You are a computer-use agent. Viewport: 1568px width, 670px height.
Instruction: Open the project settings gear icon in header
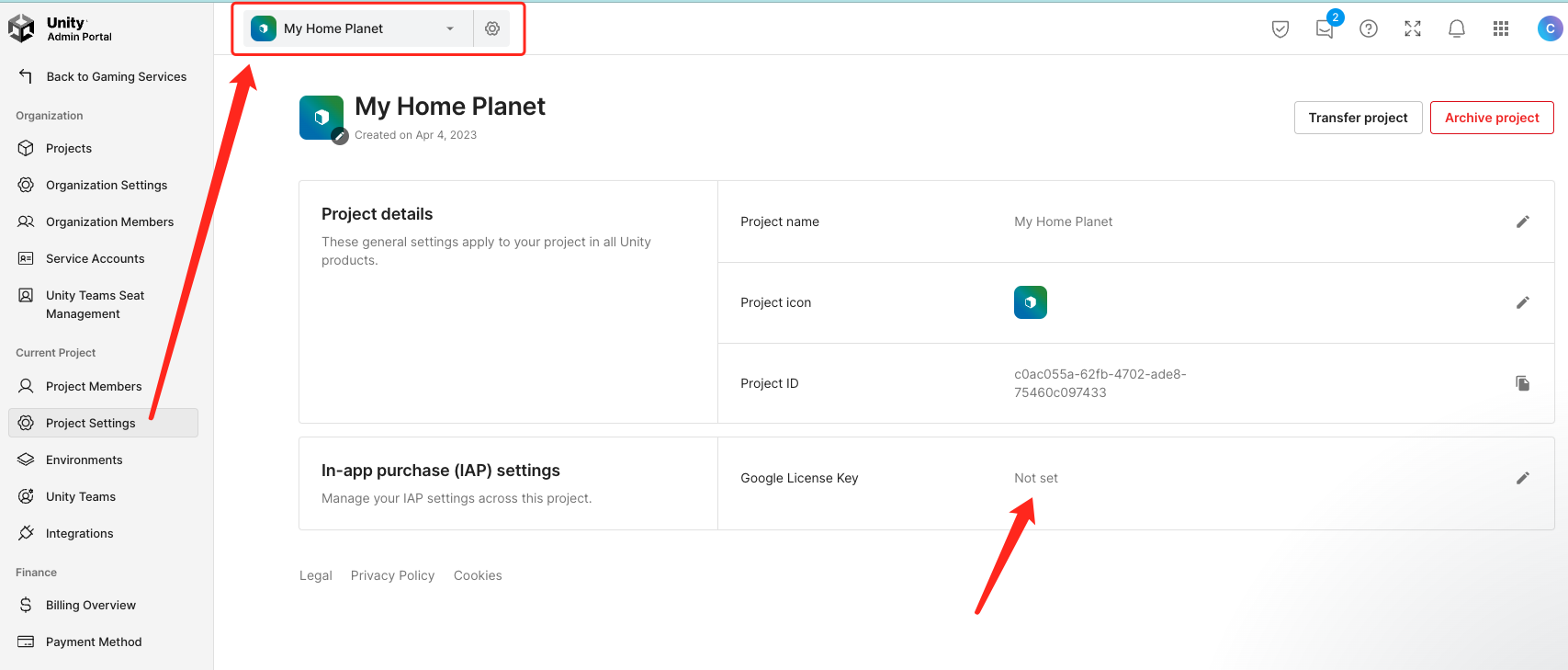pyautogui.click(x=492, y=28)
